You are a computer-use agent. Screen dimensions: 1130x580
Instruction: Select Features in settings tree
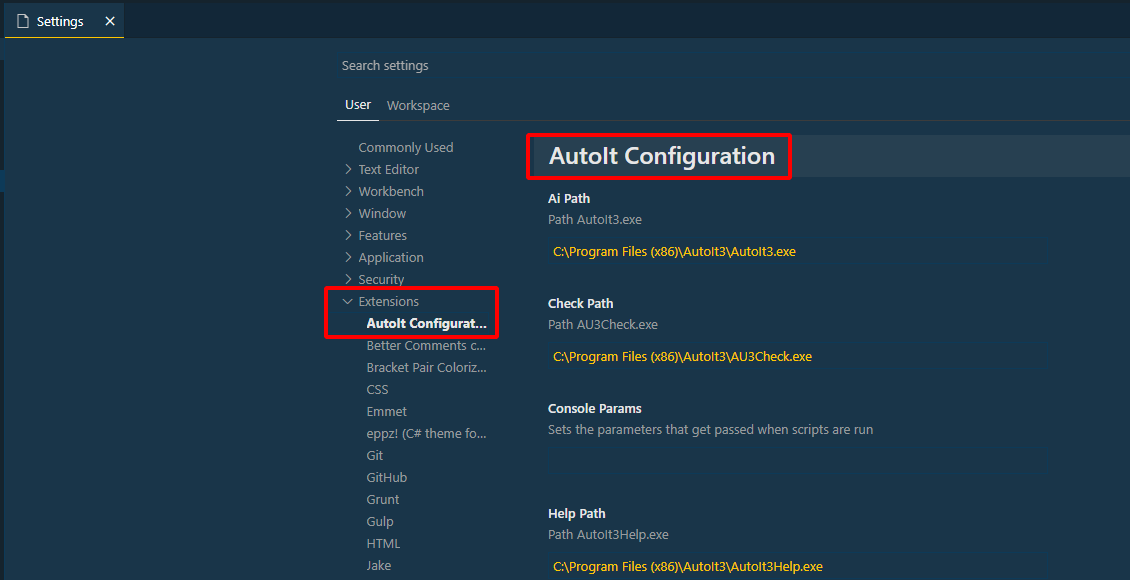[383, 236]
